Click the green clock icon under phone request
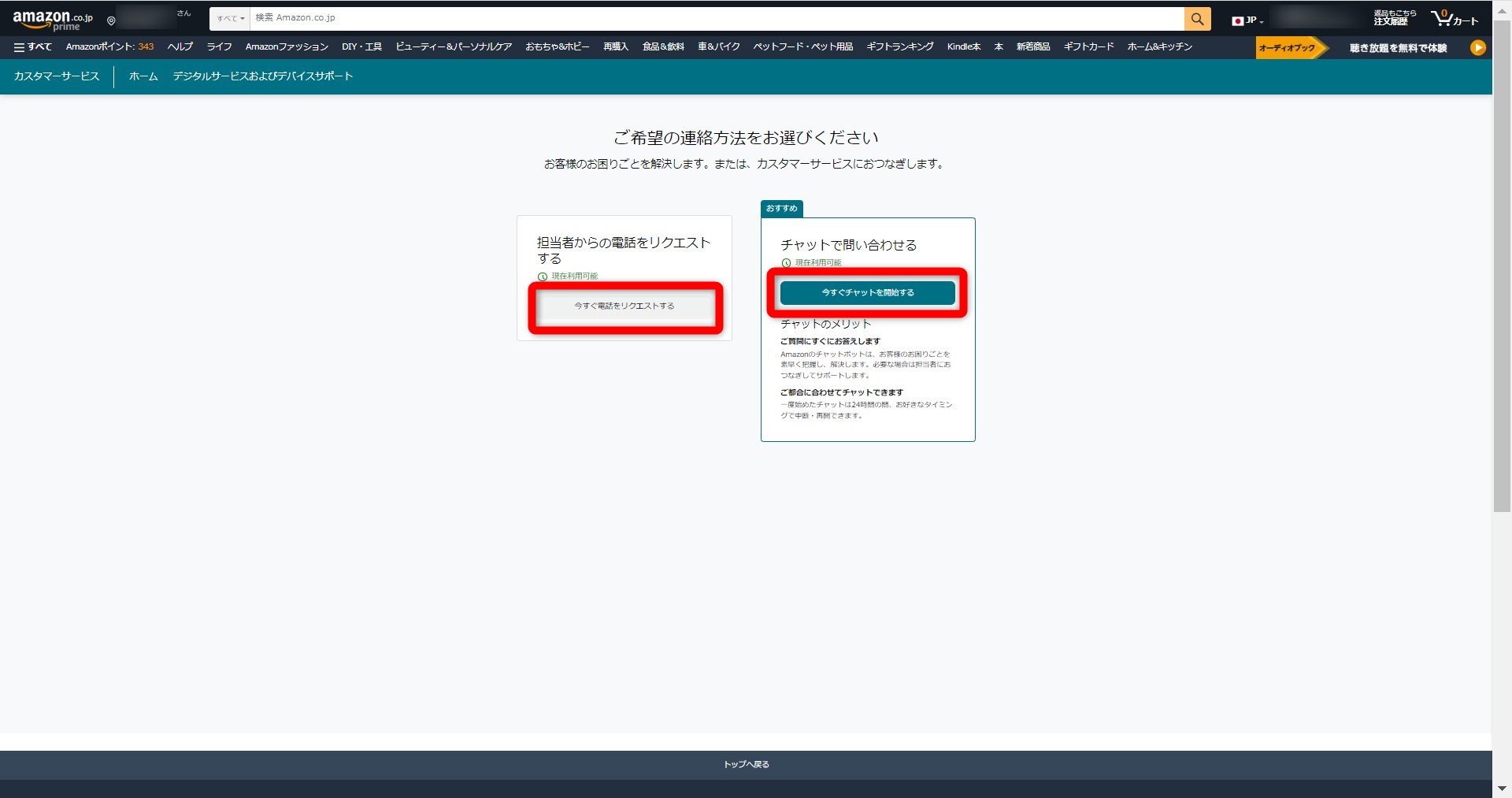1512x798 pixels. [543, 277]
